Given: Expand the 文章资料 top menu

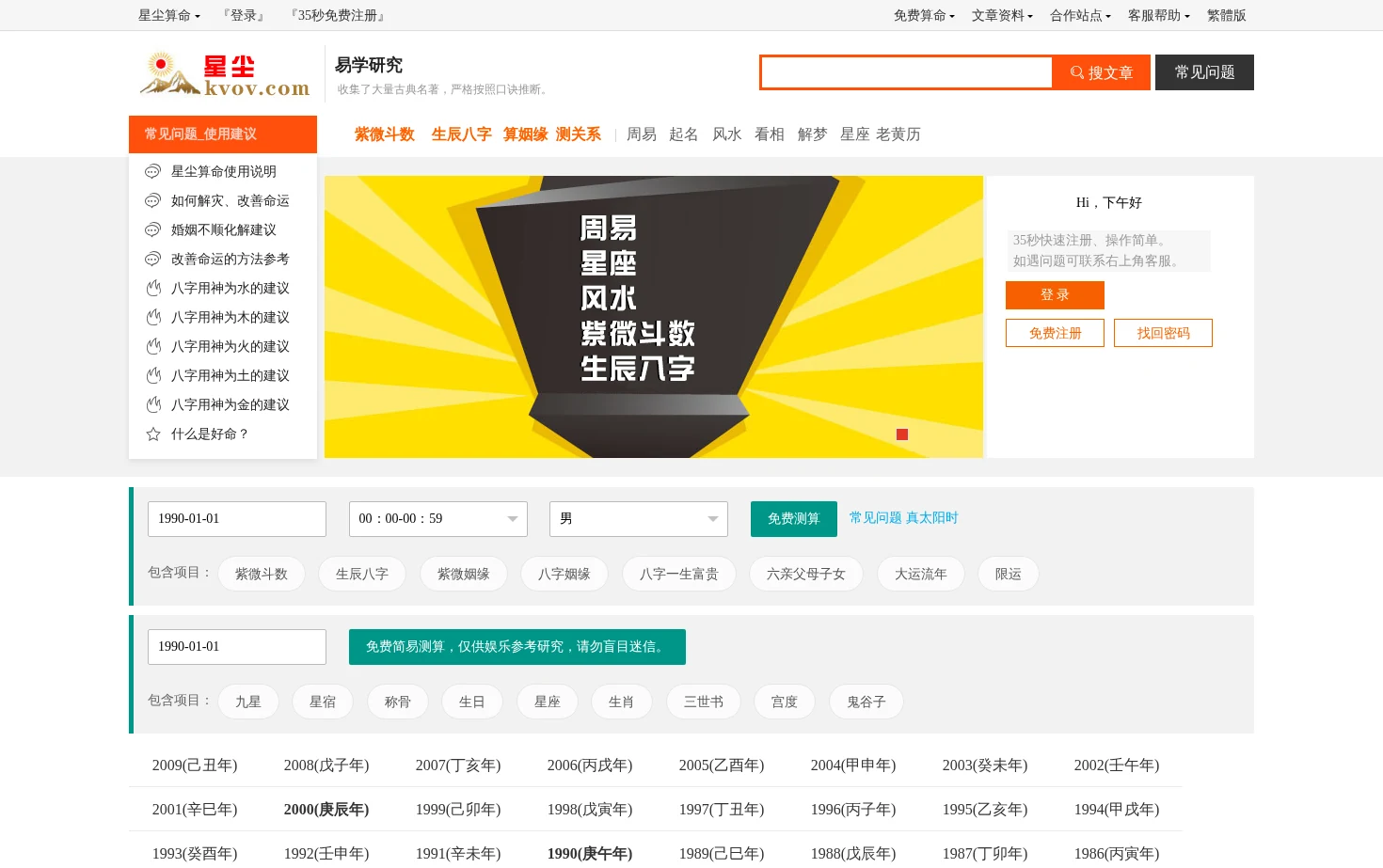Looking at the screenshot, I should pos(1002,15).
